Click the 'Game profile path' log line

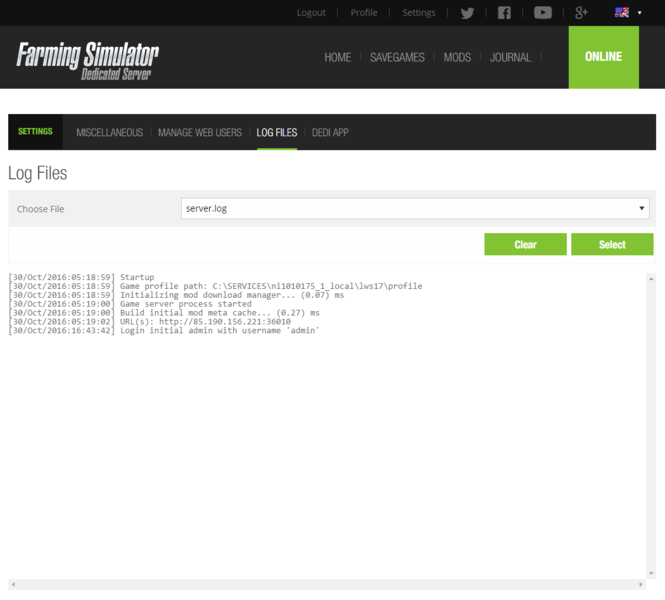point(215,286)
